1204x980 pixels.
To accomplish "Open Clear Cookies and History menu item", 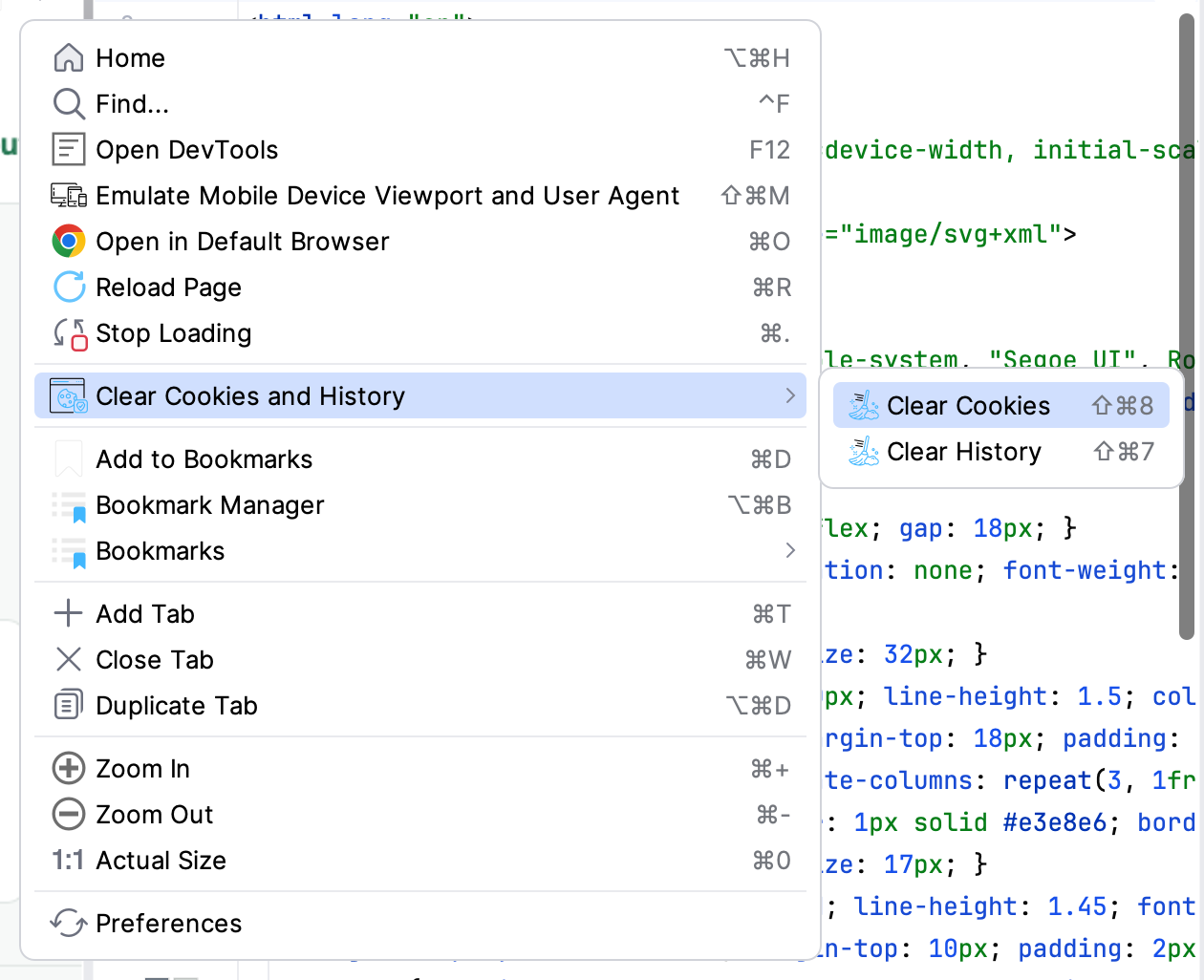I will tap(420, 395).
